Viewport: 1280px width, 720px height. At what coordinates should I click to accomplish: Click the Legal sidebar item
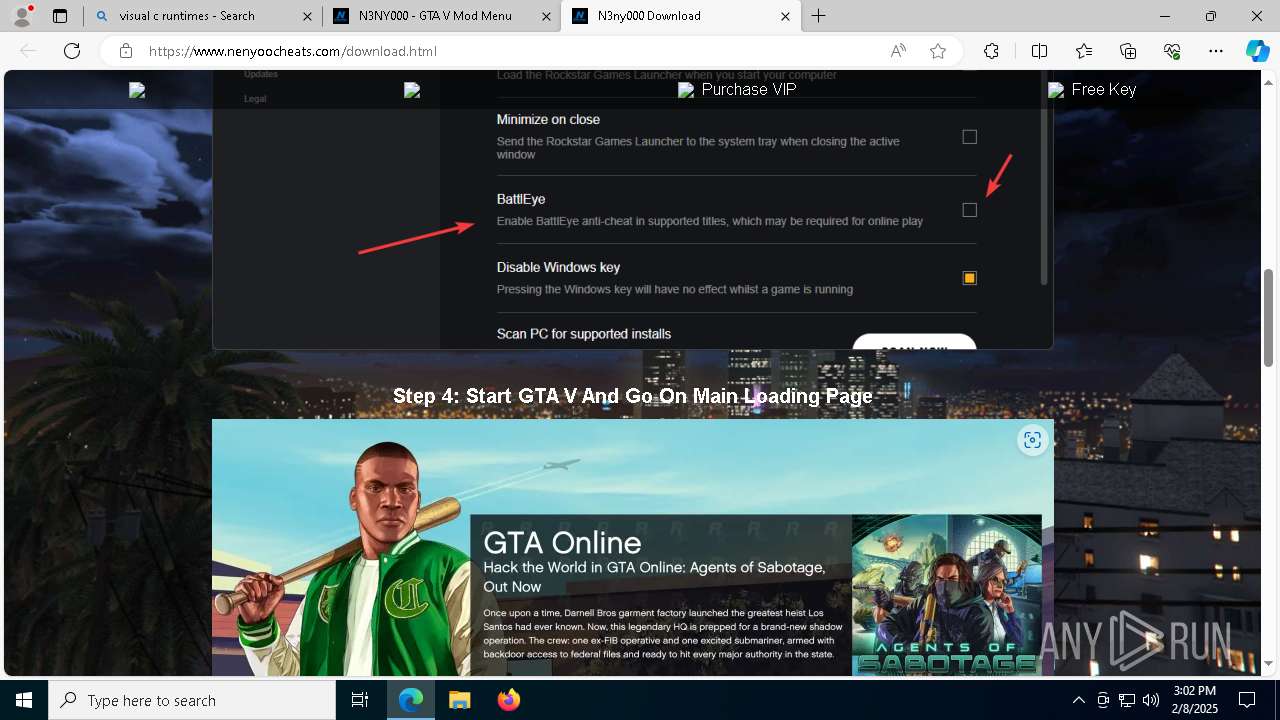point(255,99)
